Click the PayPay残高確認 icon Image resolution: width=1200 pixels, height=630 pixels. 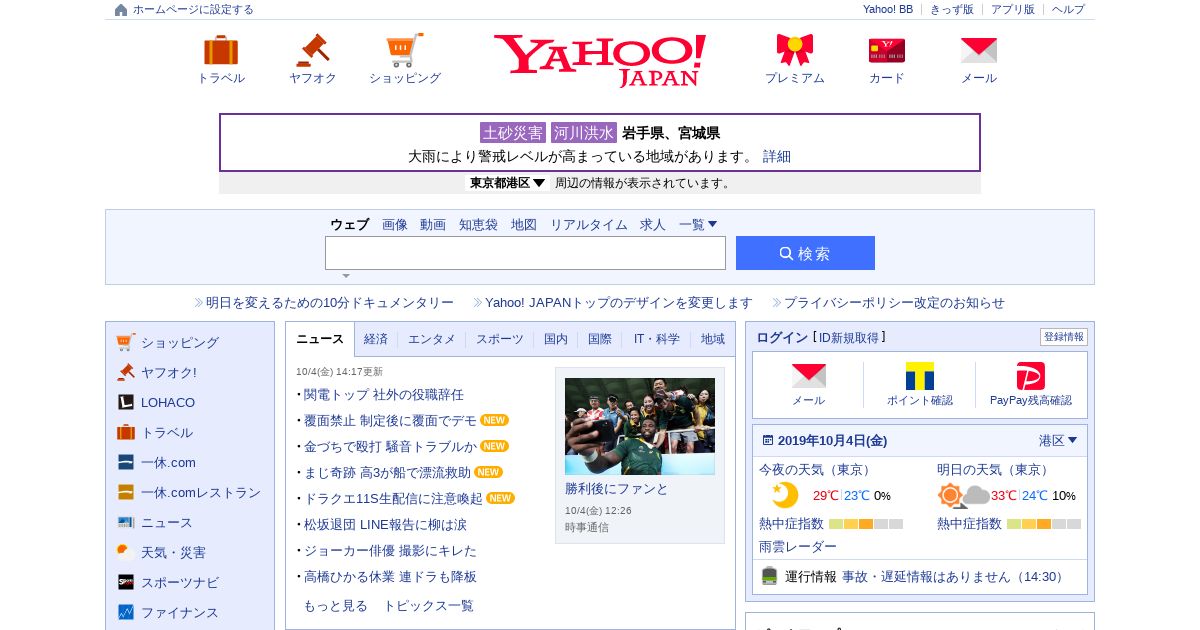[x=1031, y=376]
